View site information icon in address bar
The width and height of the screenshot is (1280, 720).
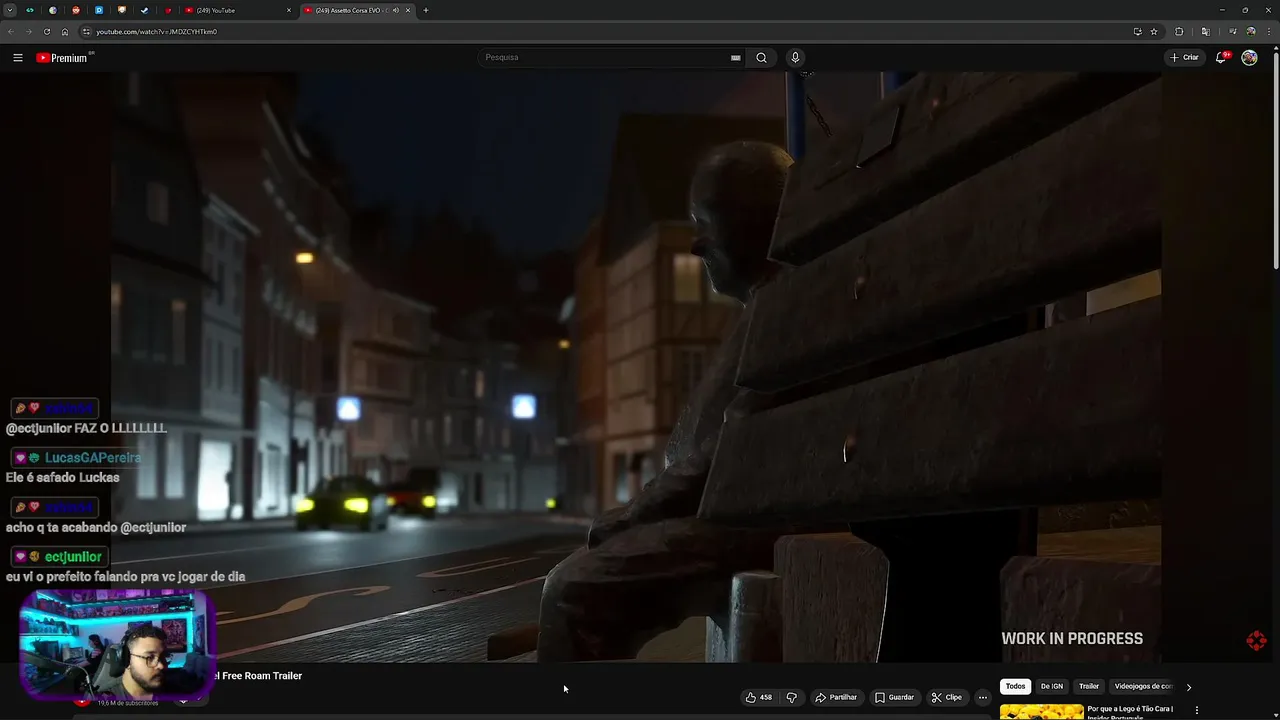tap(87, 31)
